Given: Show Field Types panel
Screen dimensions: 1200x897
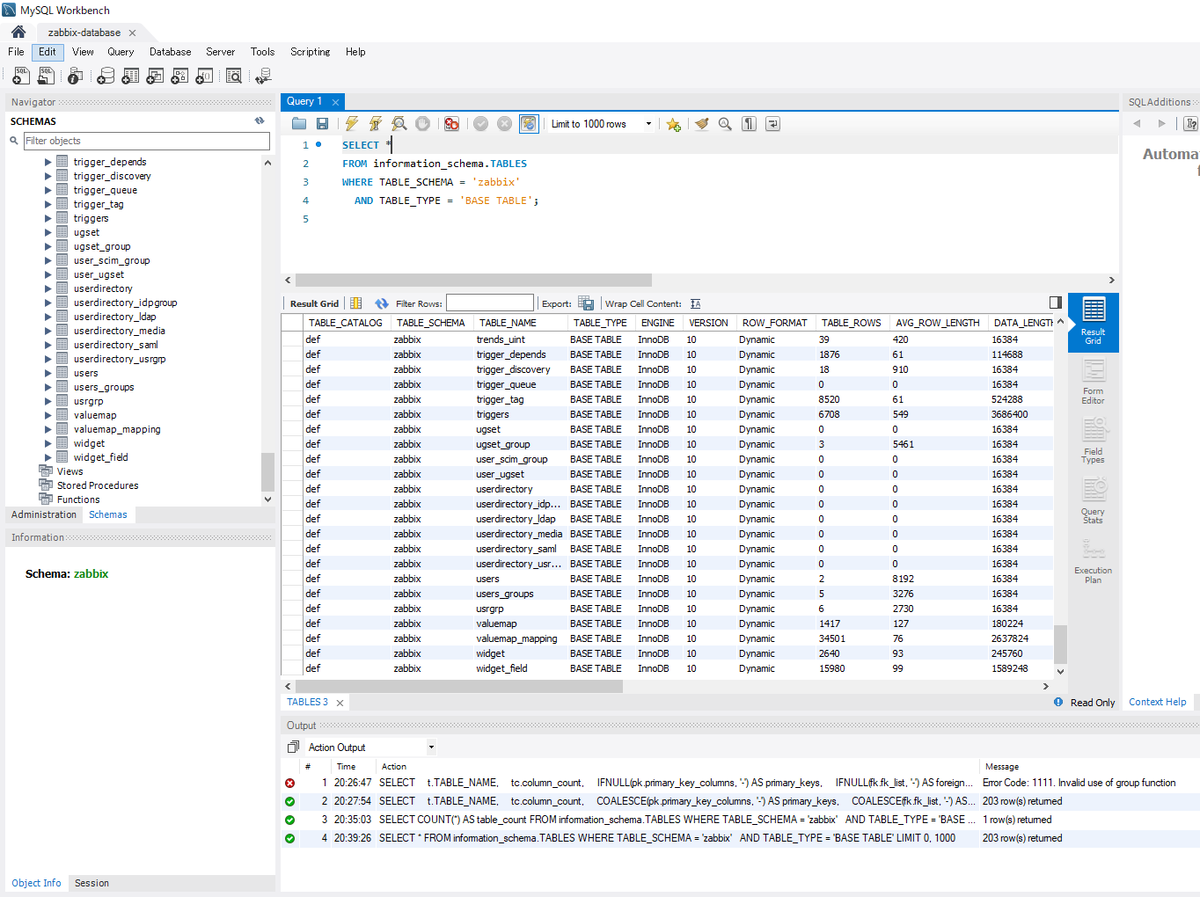Looking at the screenshot, I should pyautogui.click(x=1093, y=441).
